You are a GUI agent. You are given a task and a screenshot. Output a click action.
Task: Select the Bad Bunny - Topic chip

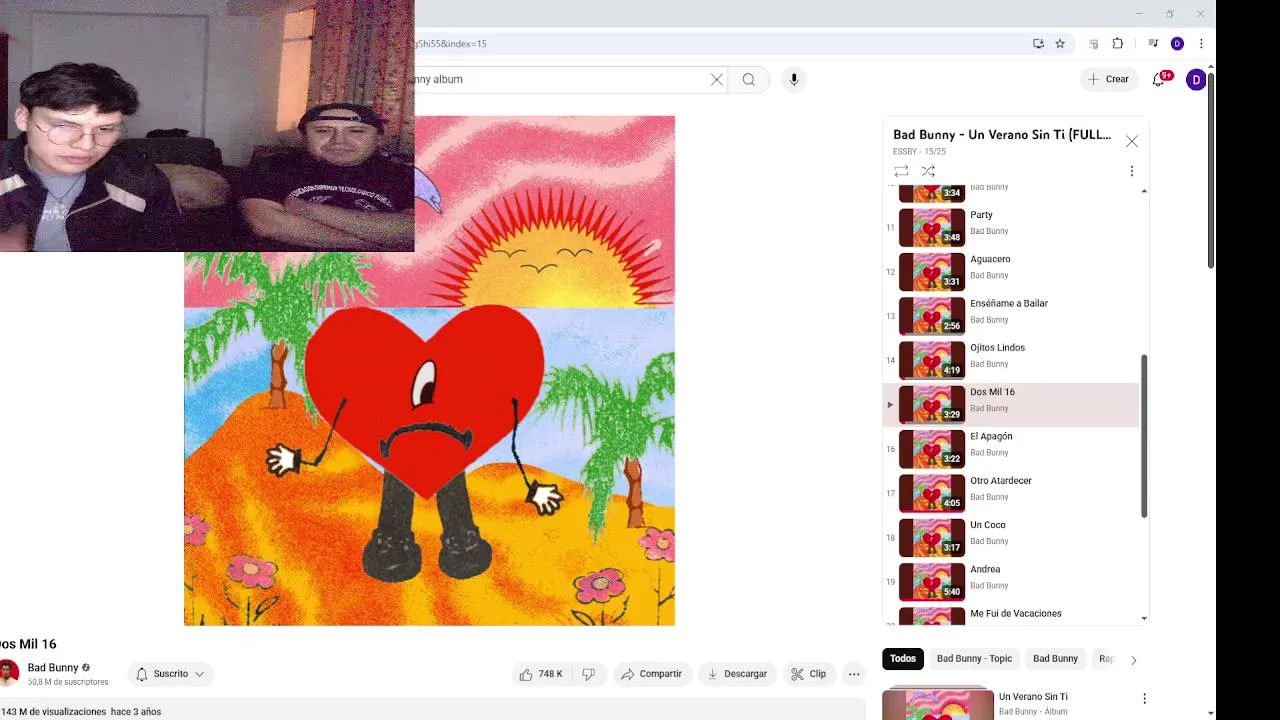(x=974, y=659)
